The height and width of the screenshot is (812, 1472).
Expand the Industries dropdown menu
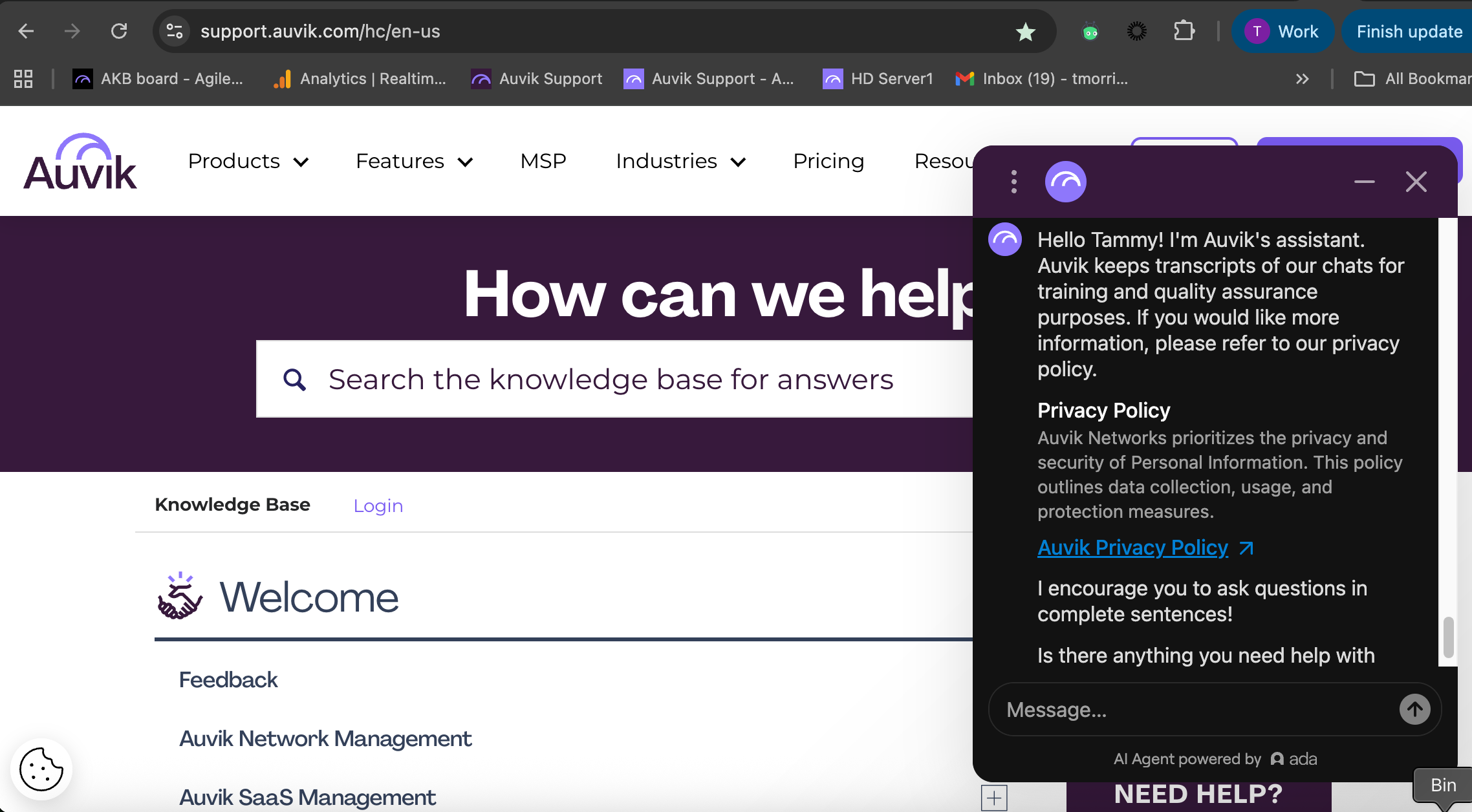(x=681, y=161)
